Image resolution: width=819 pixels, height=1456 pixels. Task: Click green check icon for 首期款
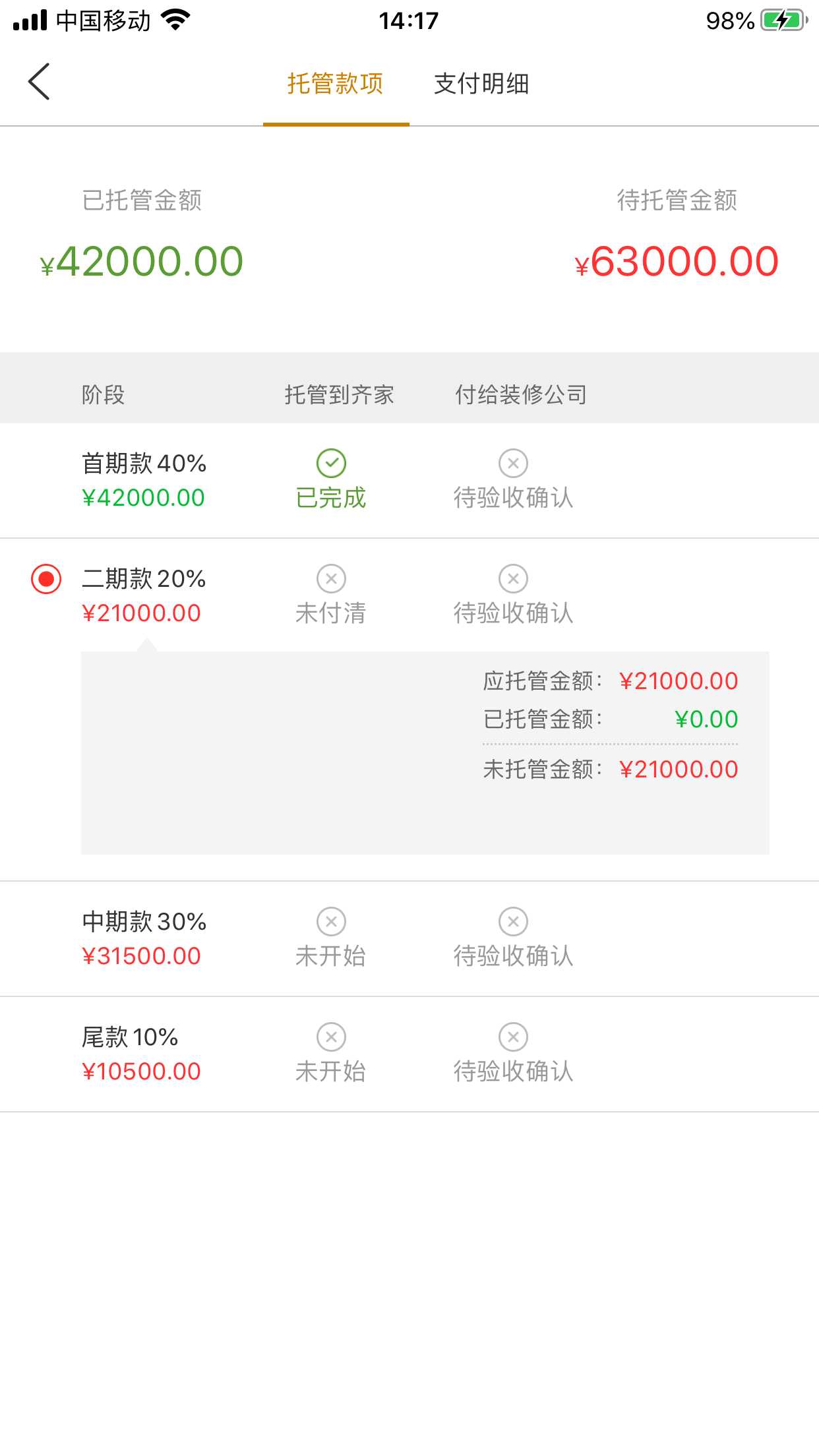[331, 463]
